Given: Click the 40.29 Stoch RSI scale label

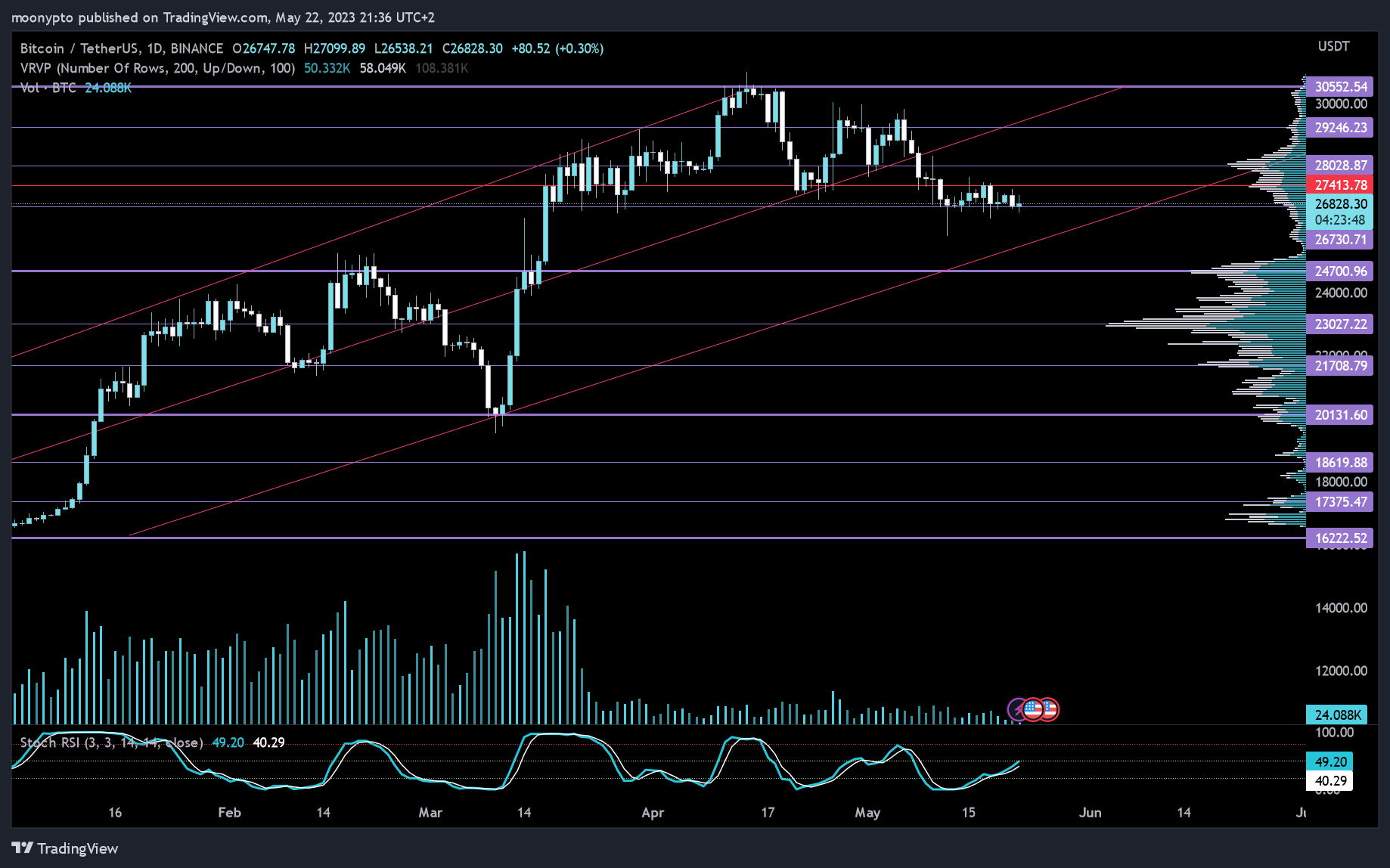Looking at the screenshot, I should pos(1330,781).
